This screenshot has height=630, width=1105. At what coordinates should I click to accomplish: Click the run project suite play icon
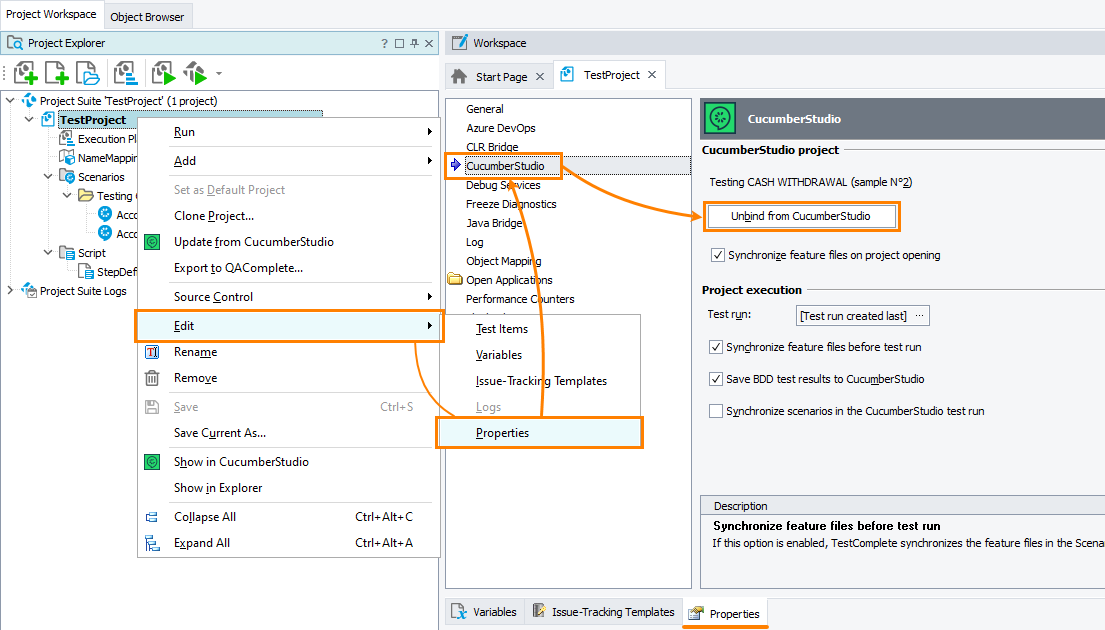coord(194,73)
